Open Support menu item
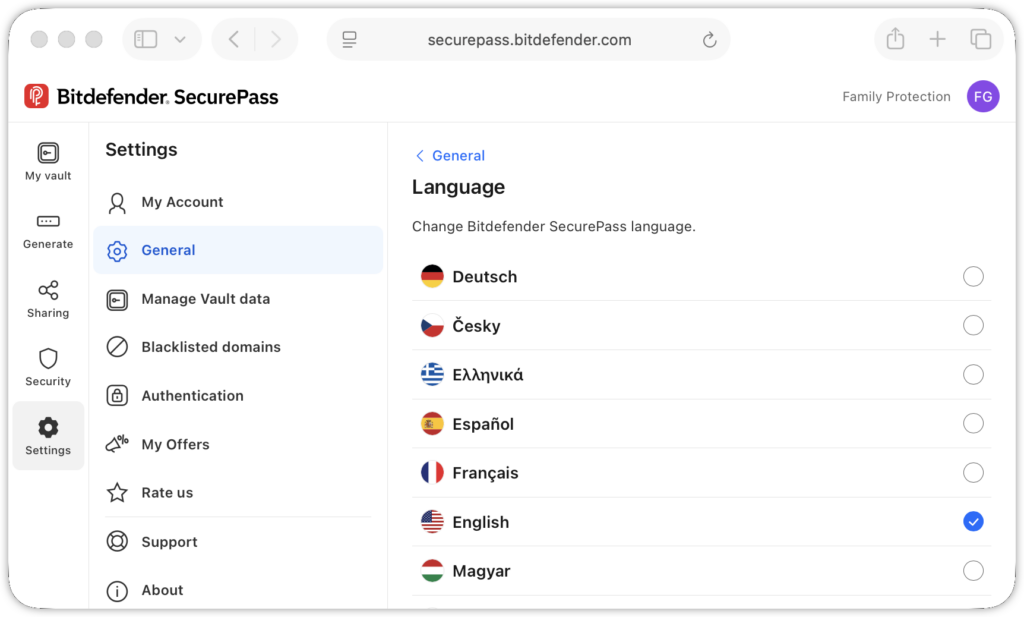1024x617 pixels. pyautogui.click(x=238, y=542)
